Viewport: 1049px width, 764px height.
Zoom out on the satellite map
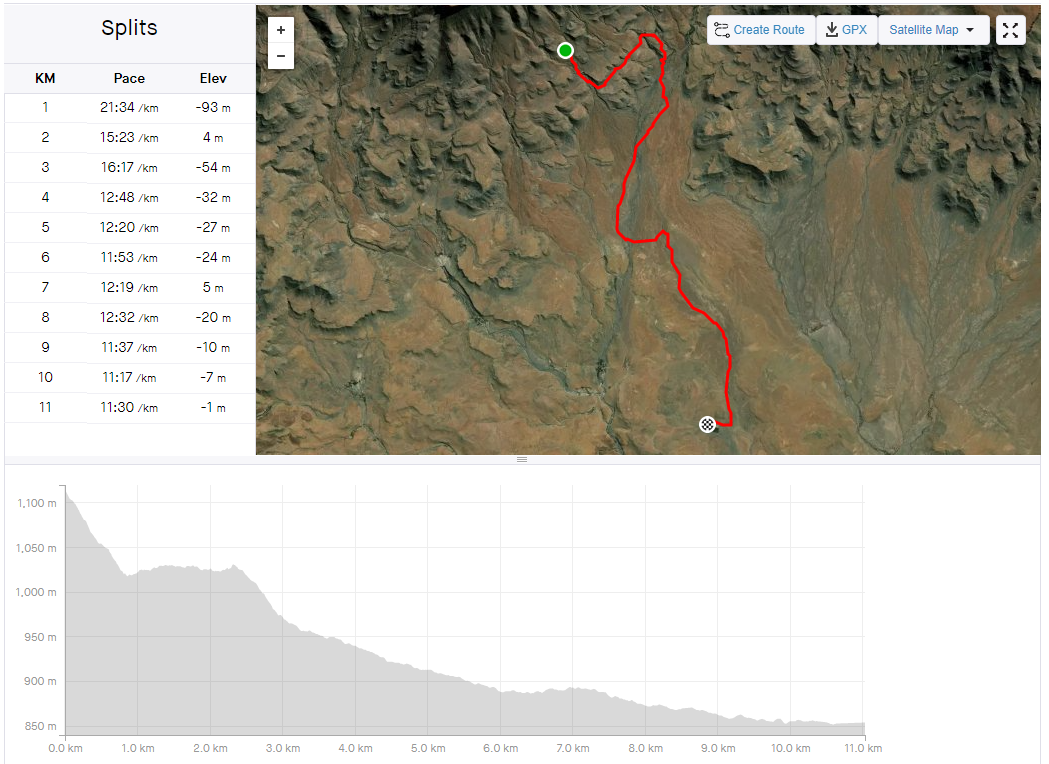pyautogui.click(x=281, y=56)
